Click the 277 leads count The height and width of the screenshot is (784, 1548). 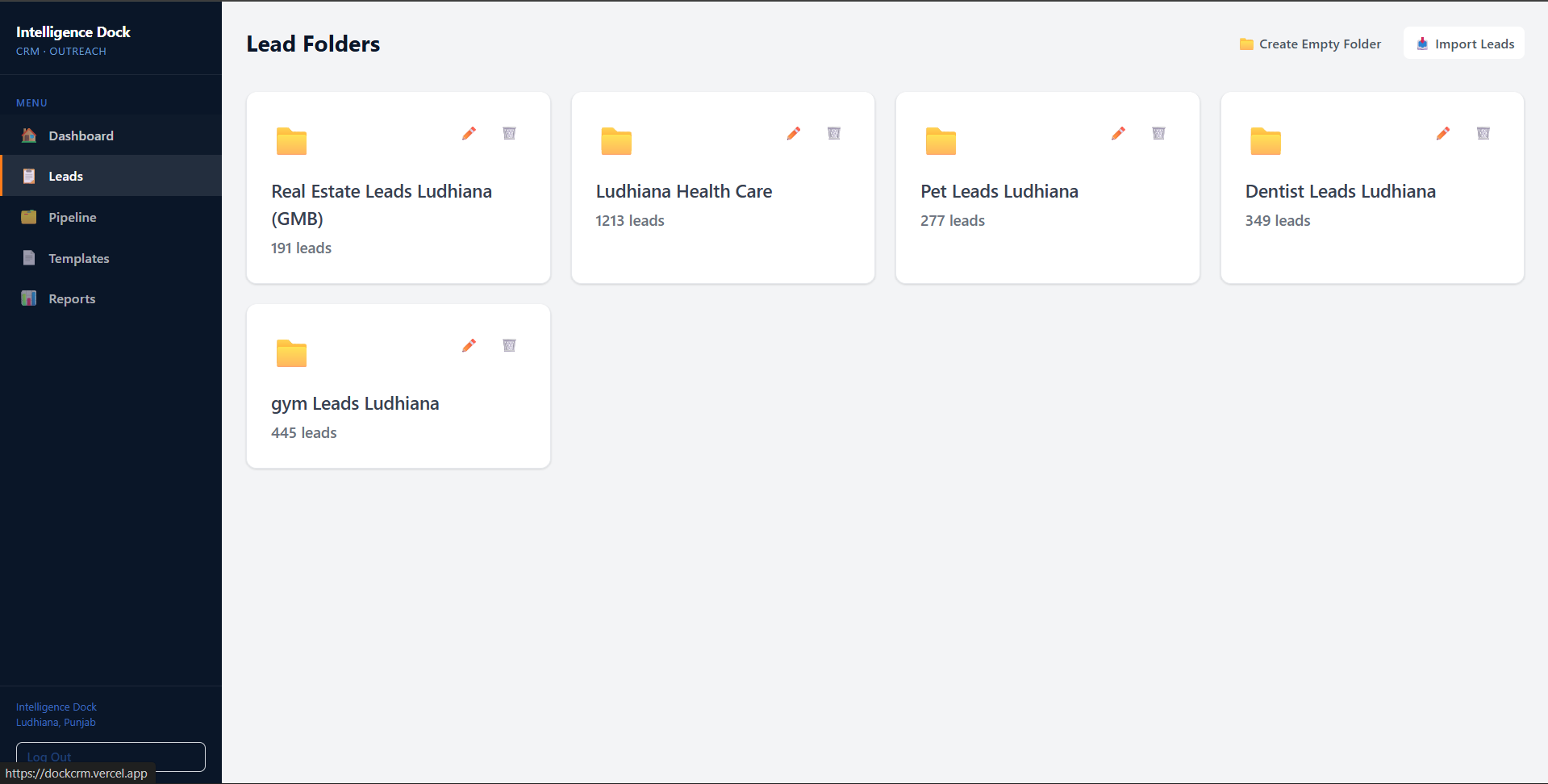(x=953, y=220)
